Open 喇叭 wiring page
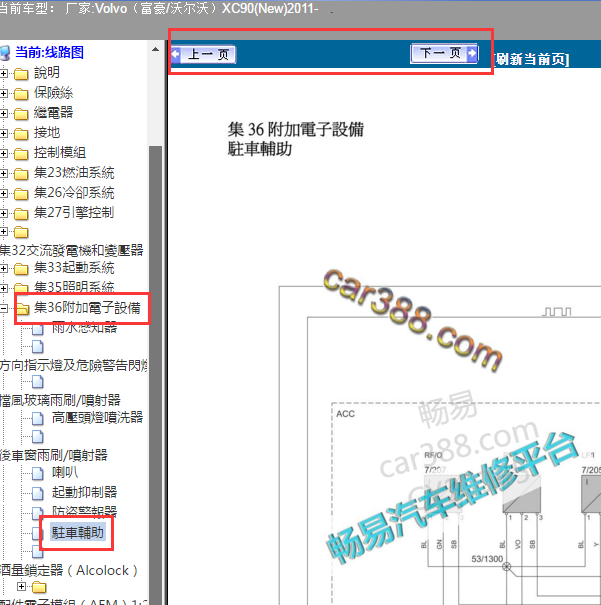Screen dimensions: 601x605 tap(65, 472)
